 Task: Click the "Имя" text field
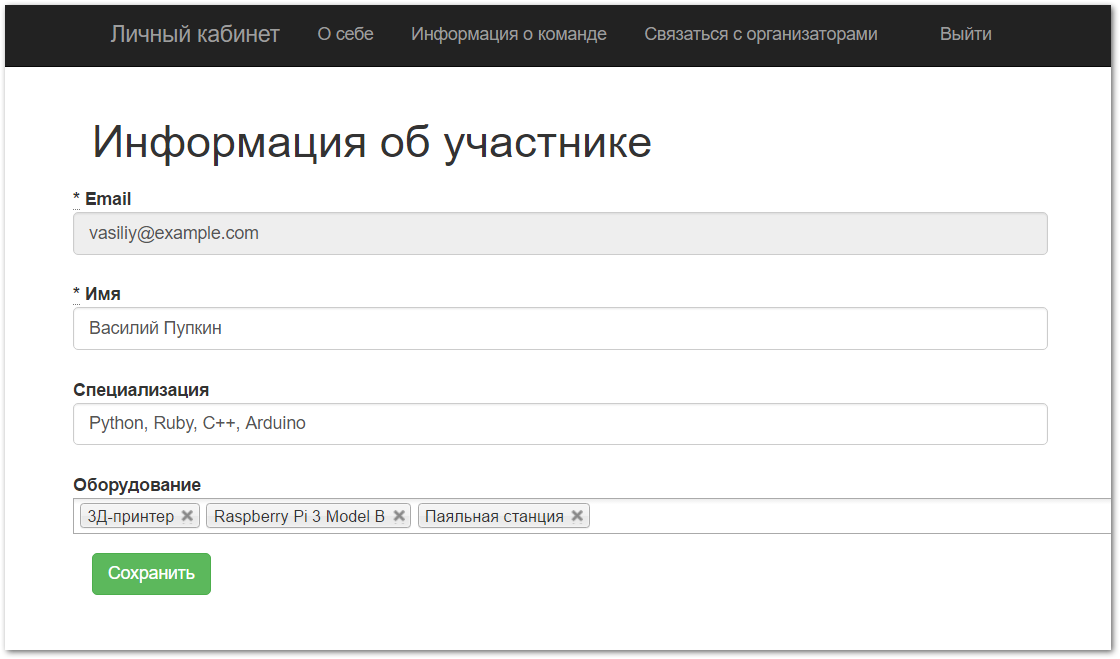pos(560,328)
